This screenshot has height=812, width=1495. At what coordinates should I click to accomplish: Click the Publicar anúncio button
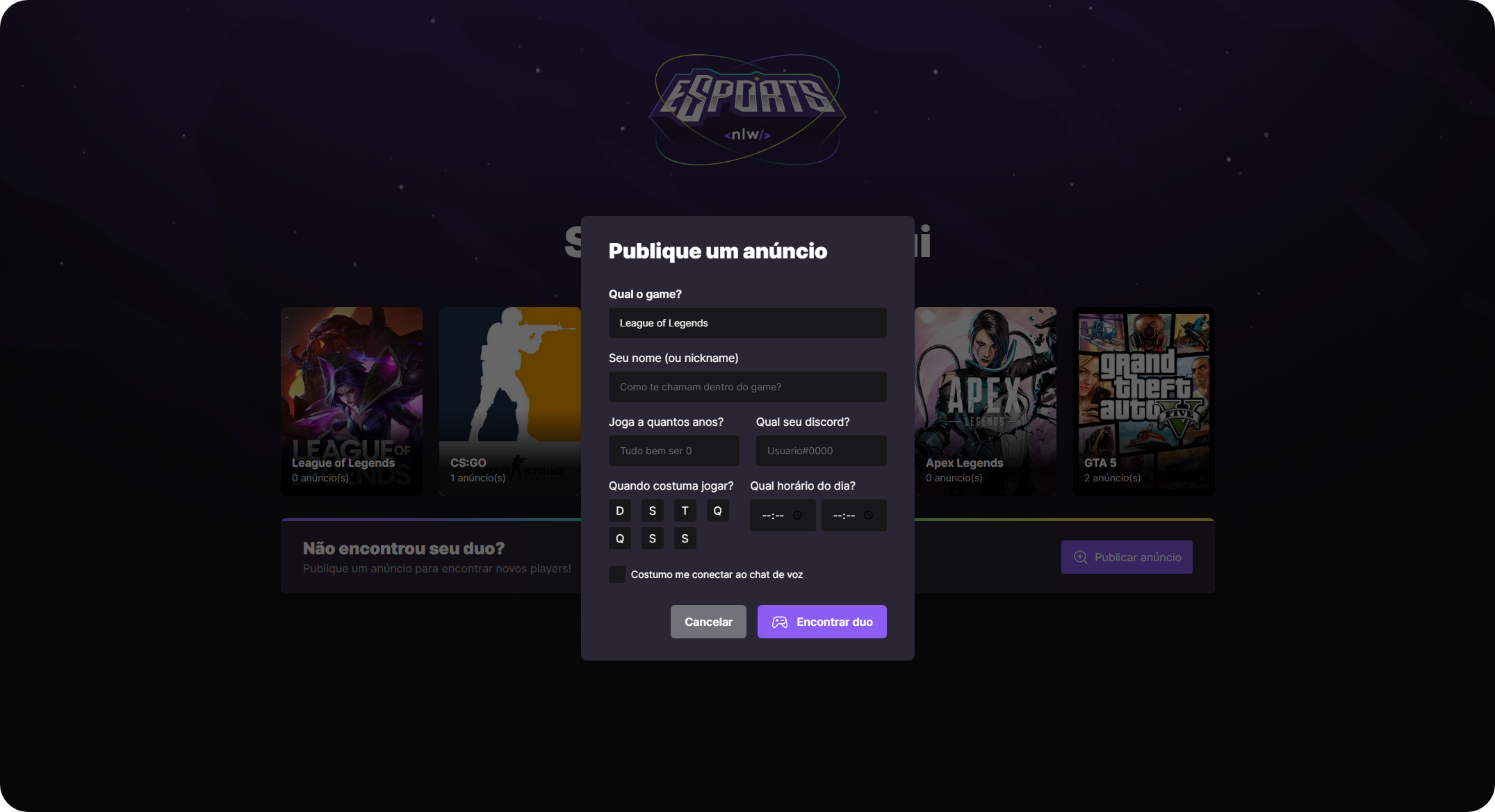pyautogui.click(x=1127, y=557)
